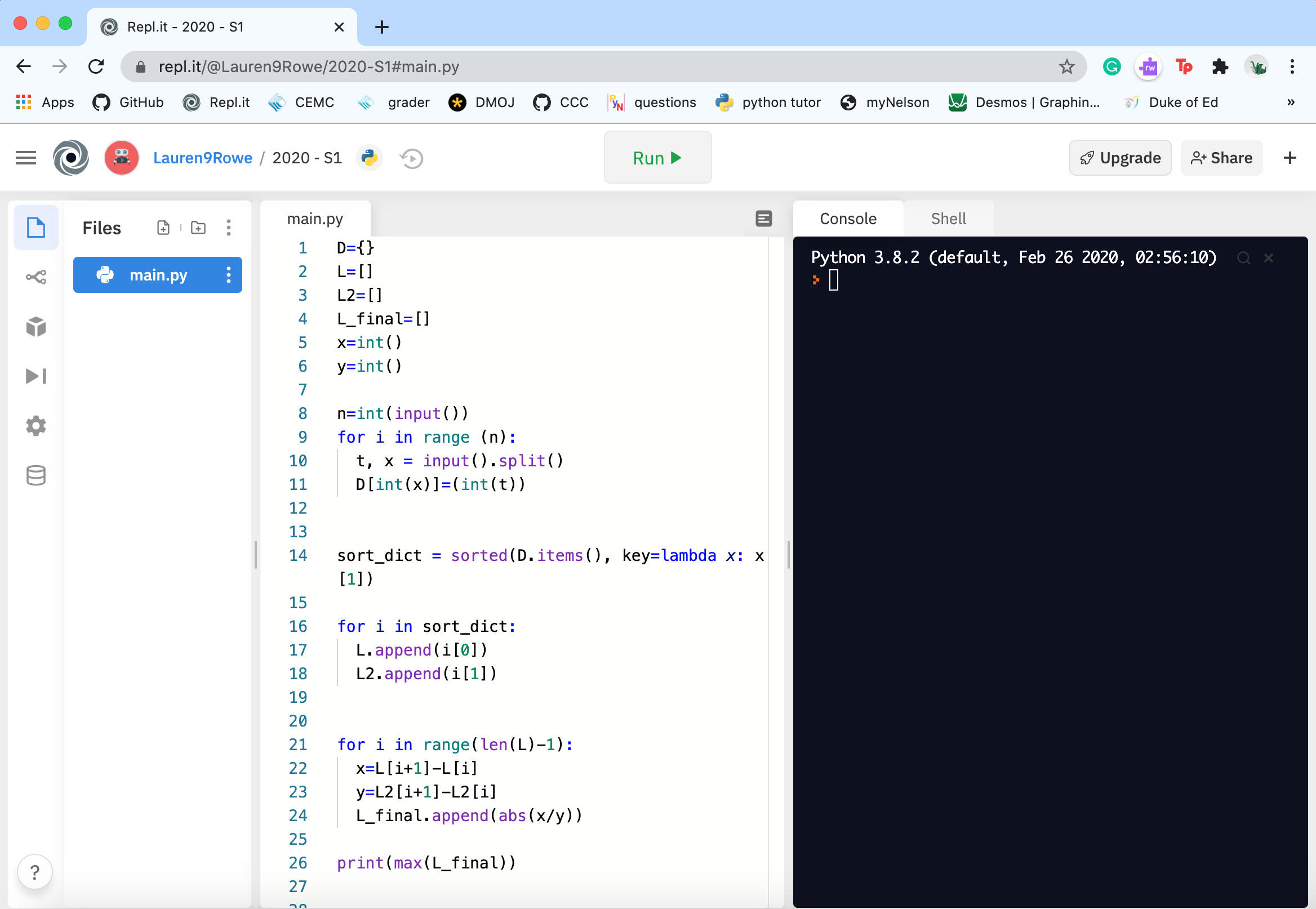Open the history clock icon

411,158
